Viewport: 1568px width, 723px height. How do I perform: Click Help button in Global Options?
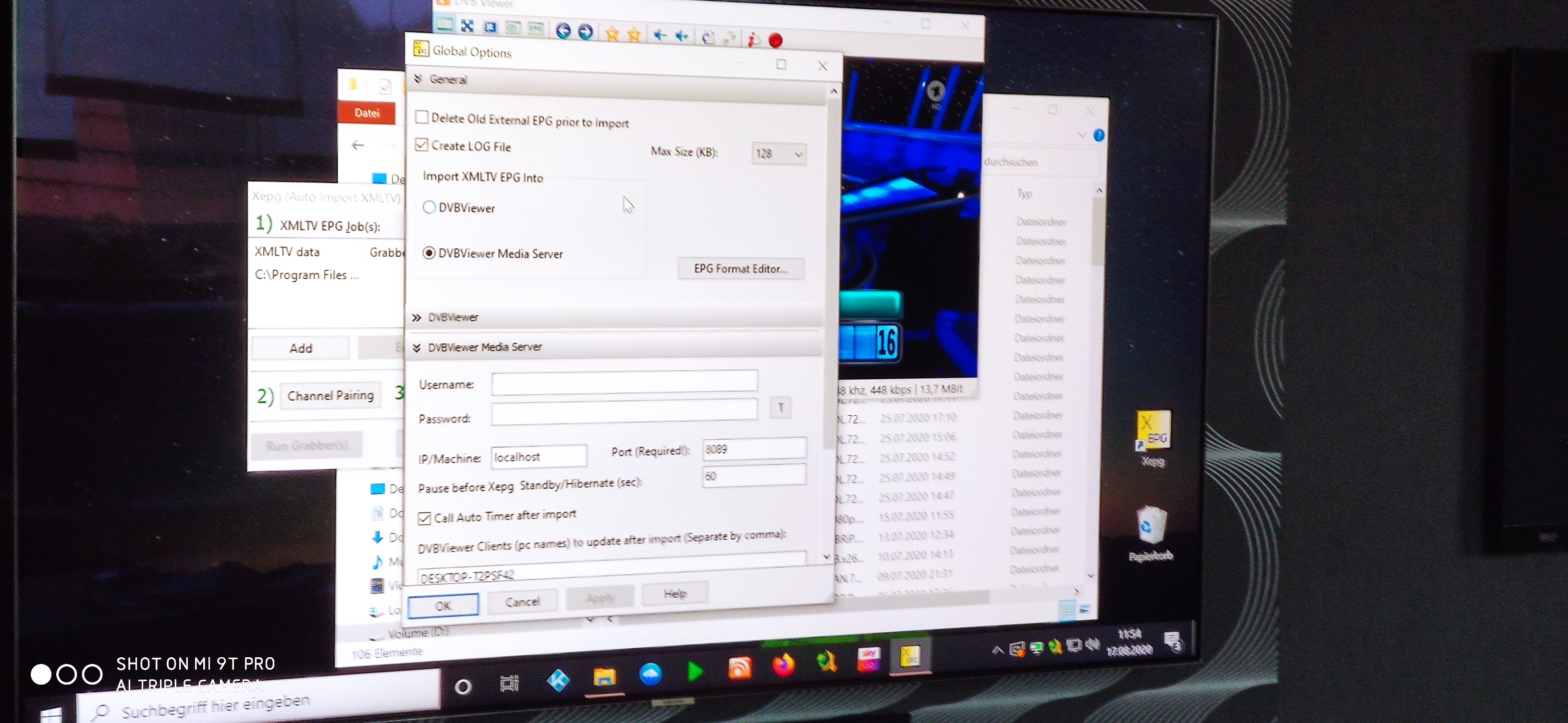pos(674,593)
